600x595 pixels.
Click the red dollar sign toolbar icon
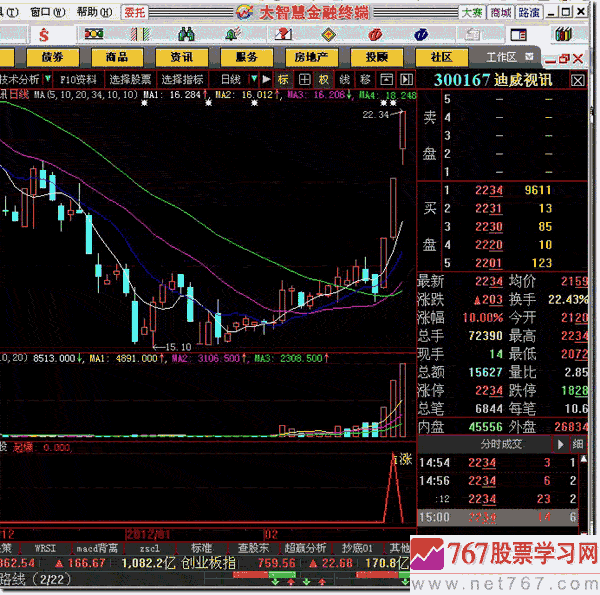pos(44,35)
